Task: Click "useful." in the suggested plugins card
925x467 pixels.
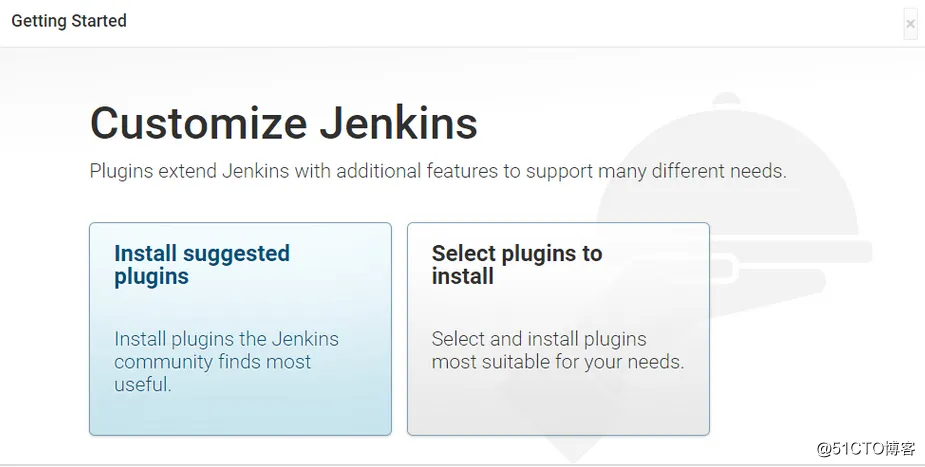Action: point(143,385)
